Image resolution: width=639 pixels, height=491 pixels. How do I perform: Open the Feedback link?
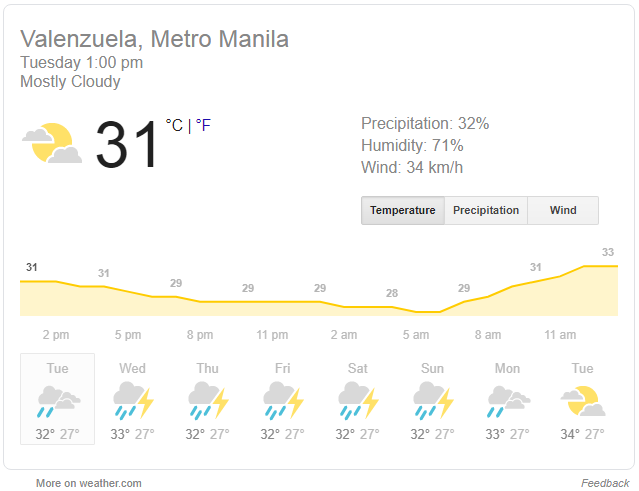tap(605, 483)
